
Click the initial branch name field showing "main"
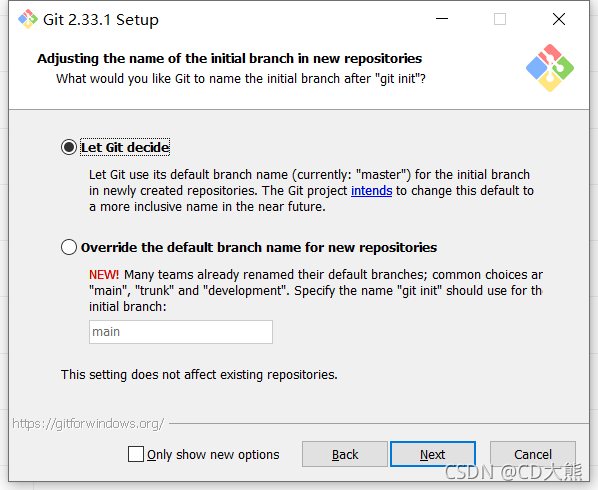tap(181, 332)
